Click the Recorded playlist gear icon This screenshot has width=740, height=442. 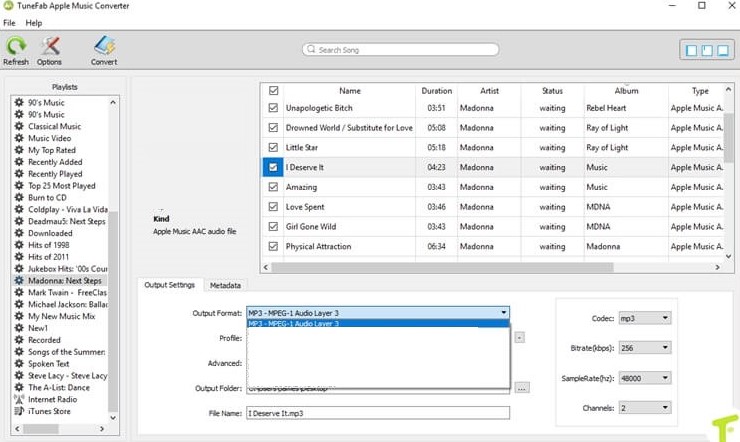pos(19,340)
